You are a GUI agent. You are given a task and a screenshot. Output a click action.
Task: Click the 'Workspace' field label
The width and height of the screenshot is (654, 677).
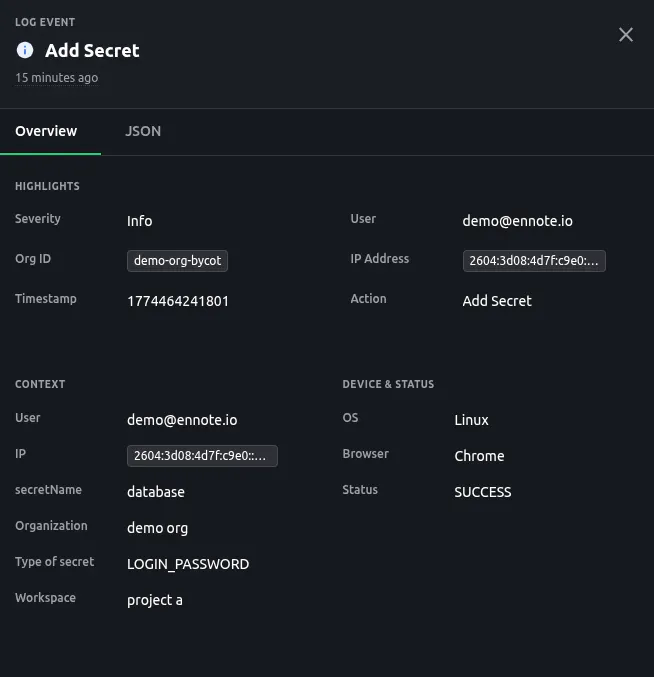45,598
